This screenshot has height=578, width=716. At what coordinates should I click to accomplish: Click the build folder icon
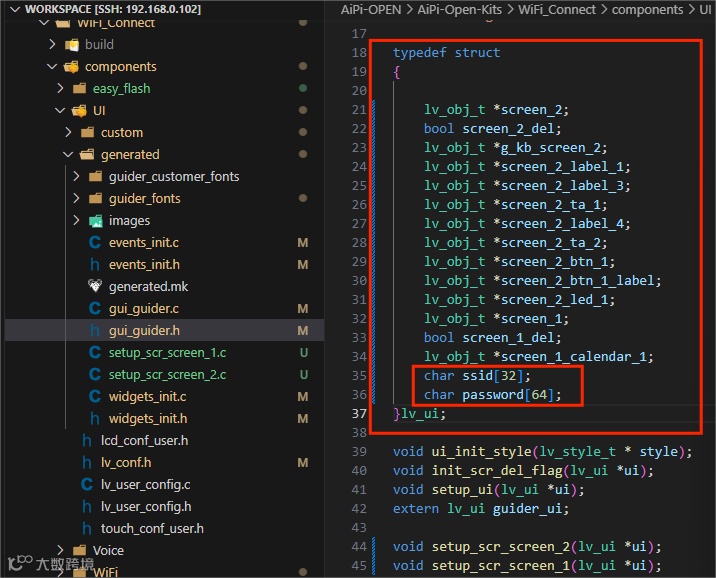[x=72, y=45]
